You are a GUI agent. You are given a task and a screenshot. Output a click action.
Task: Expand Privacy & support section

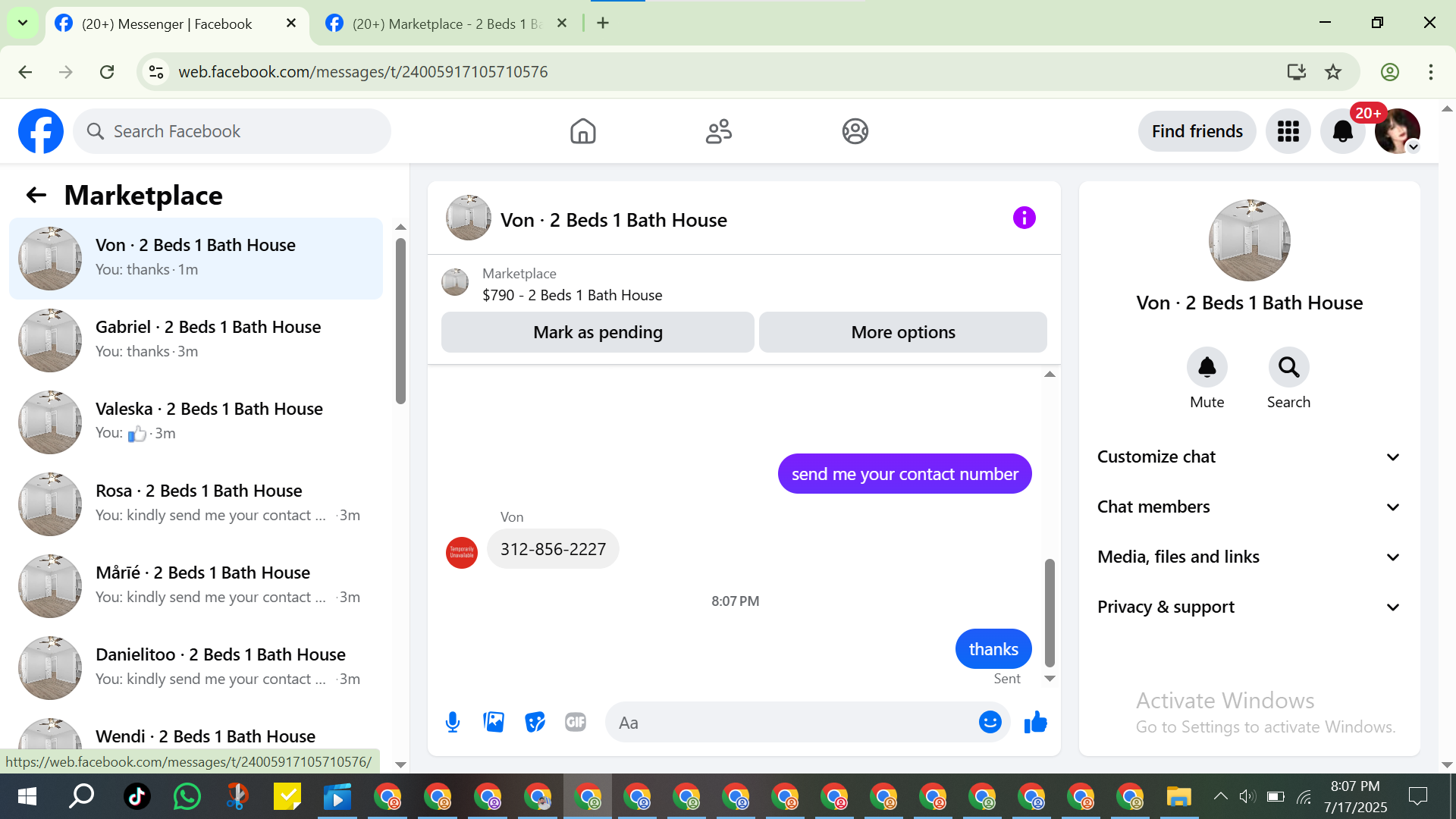click(1247, 607)
